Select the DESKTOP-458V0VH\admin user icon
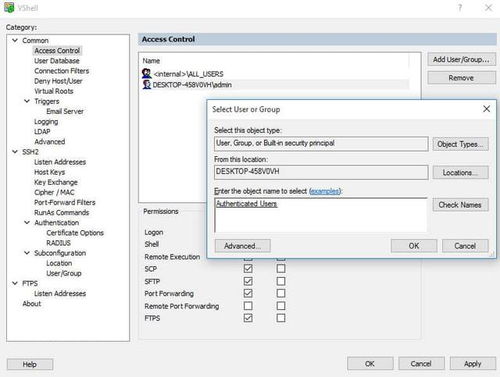The image size is (500, 377). 147,84
